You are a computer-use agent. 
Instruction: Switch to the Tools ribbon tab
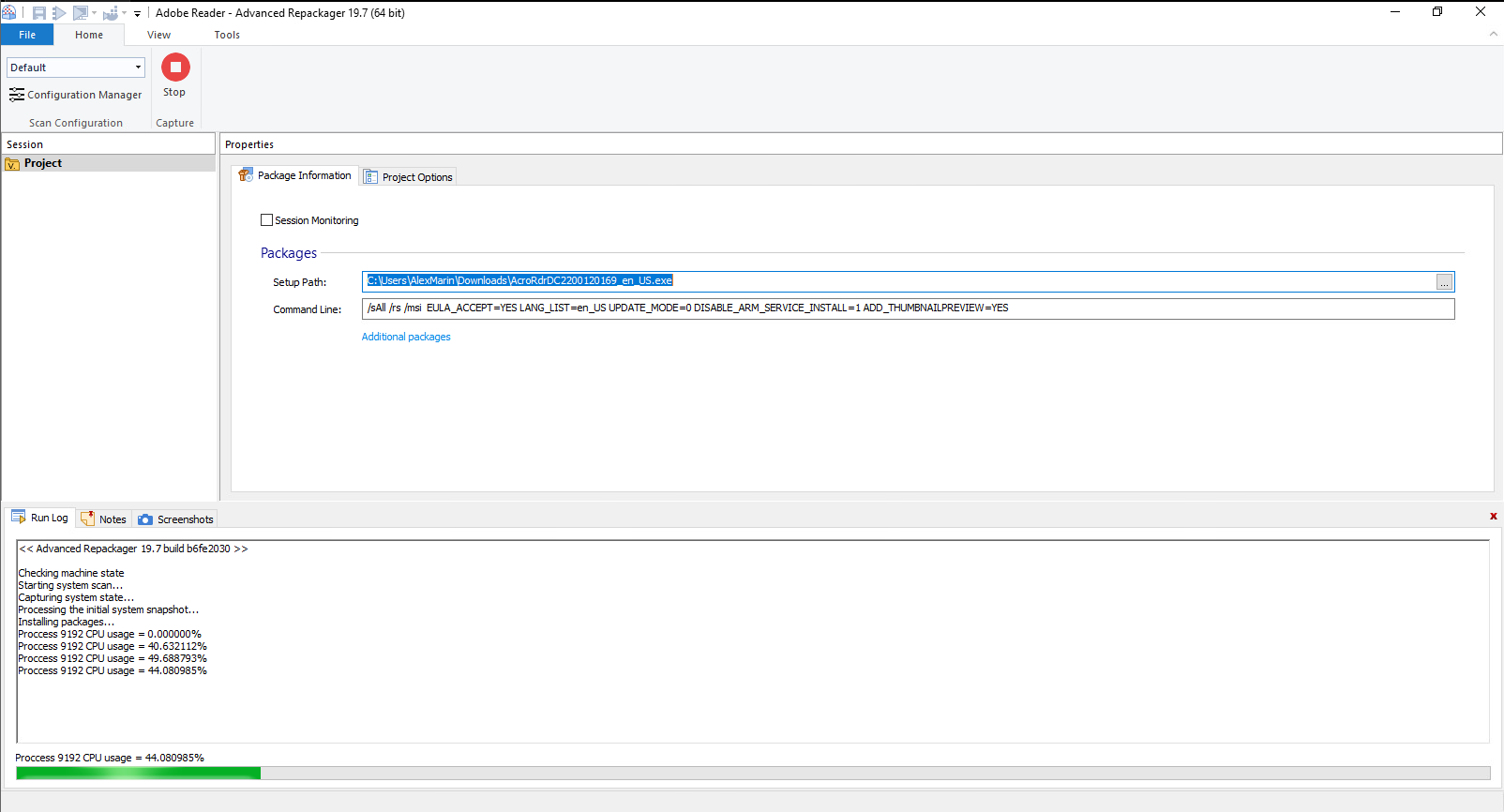coord(227,35)
